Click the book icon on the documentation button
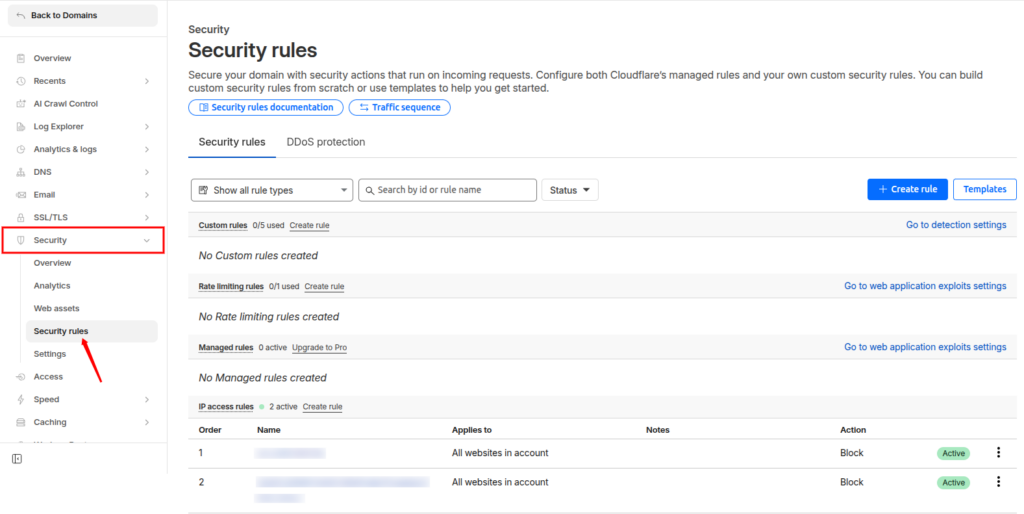Screen dimensions: 1024x514 pos(204,107)
